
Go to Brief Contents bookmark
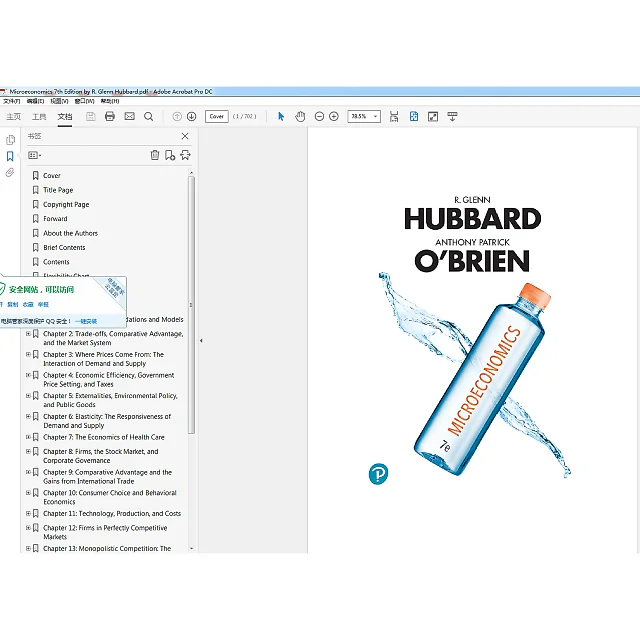point(64,247)
